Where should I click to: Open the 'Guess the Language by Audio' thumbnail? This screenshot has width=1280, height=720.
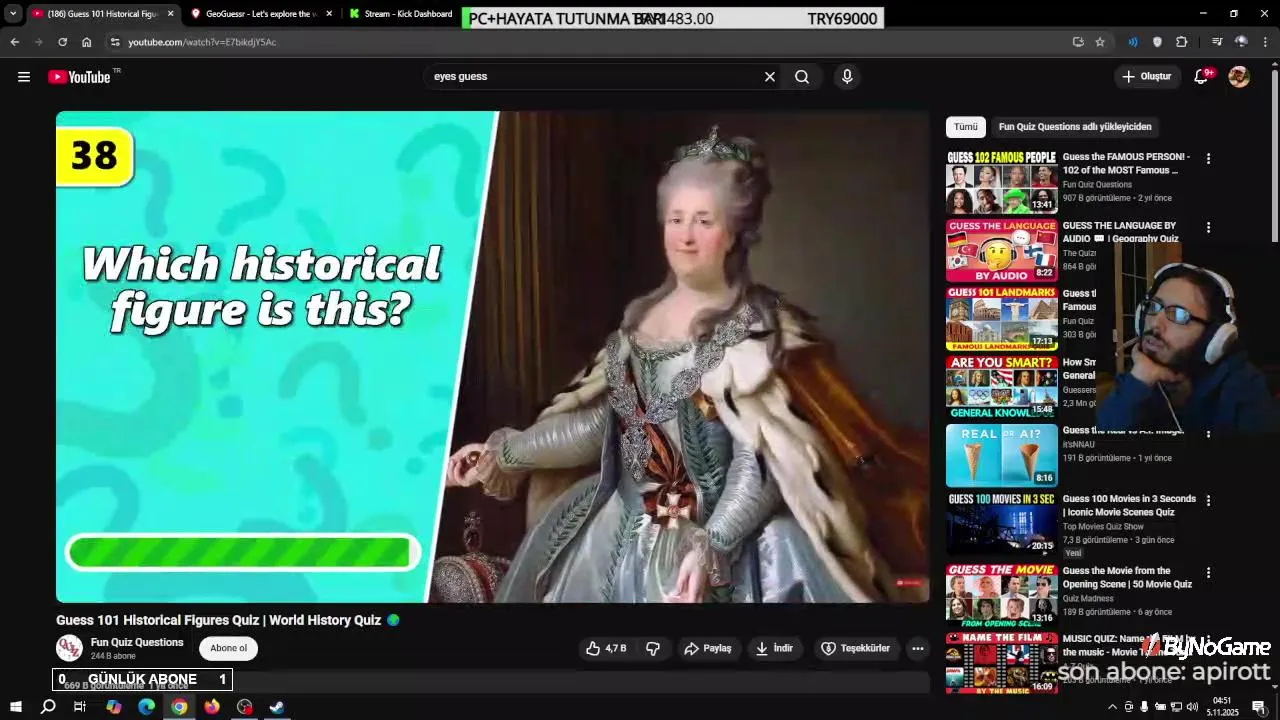click(1002, 250)
